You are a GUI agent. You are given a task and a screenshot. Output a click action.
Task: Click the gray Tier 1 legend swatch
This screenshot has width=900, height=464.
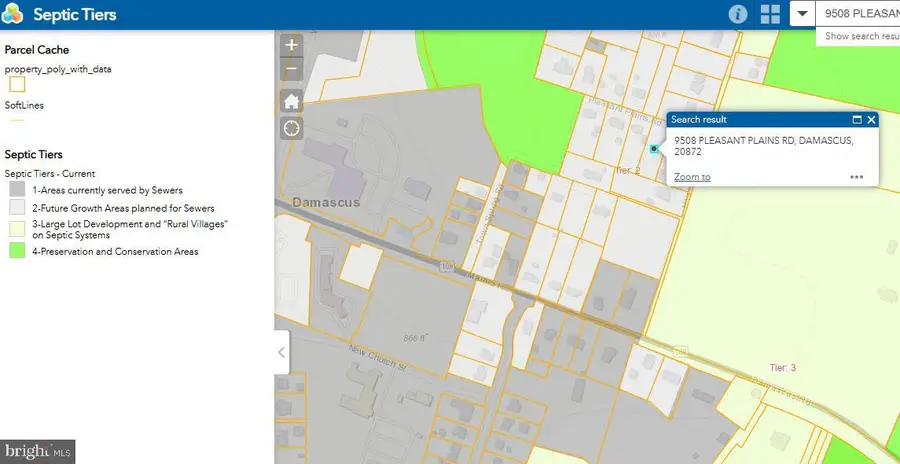click(x=17, y=189)
